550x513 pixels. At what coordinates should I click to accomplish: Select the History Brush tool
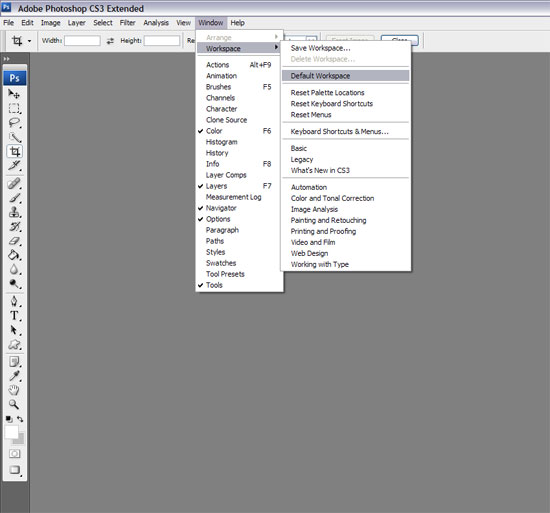(14, 227)
